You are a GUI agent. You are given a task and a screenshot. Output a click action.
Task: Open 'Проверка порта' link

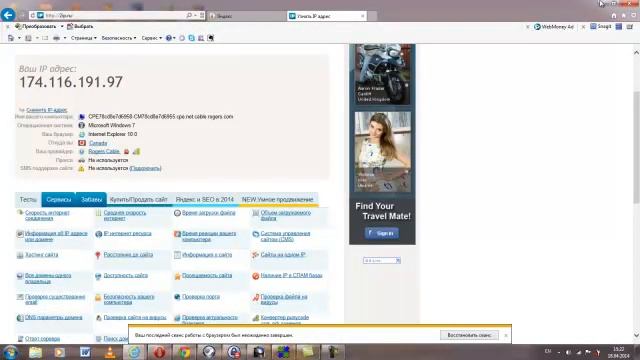[201, 297]
